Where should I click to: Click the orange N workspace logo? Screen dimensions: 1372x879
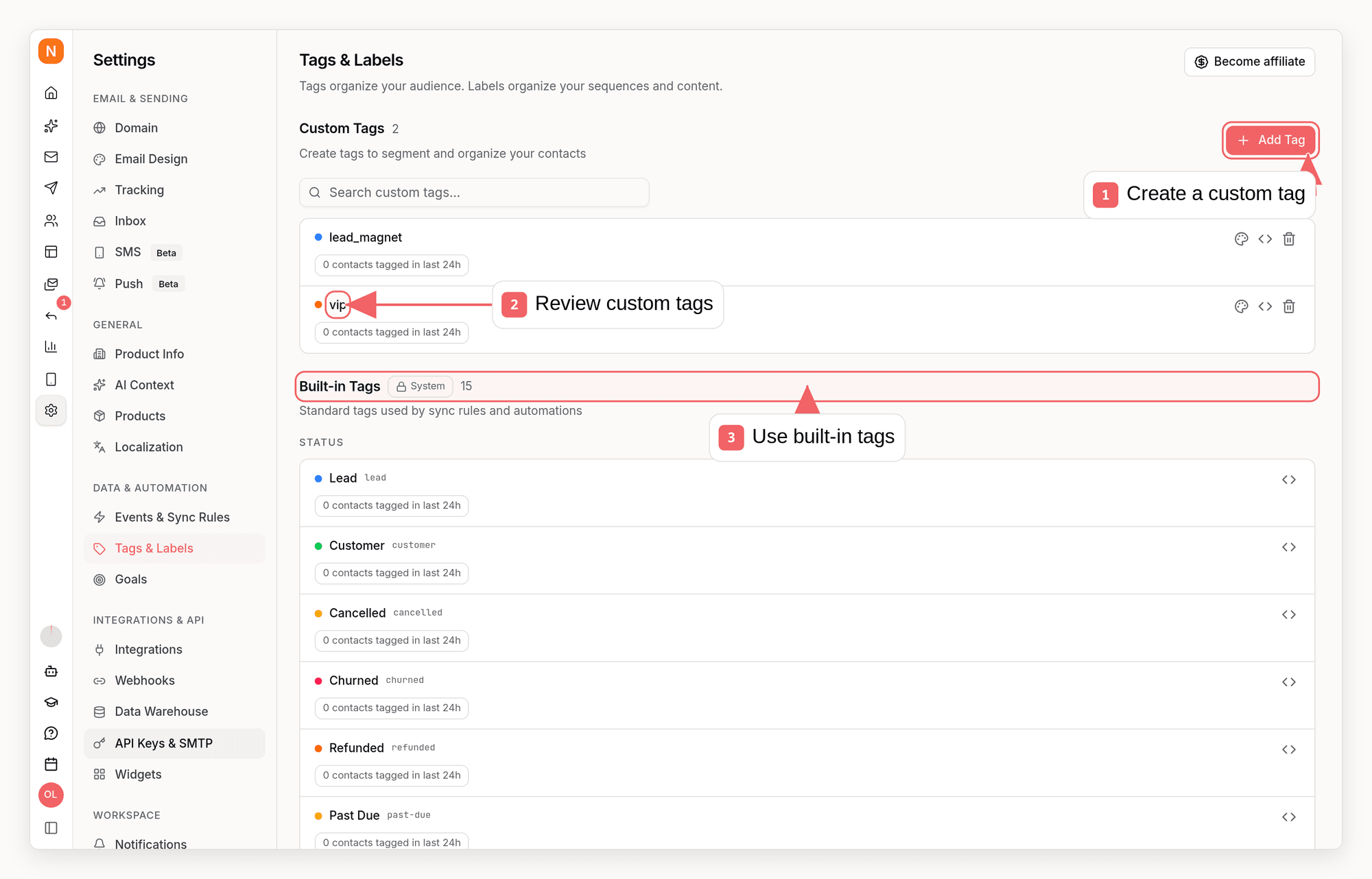(x=51, y=51)
